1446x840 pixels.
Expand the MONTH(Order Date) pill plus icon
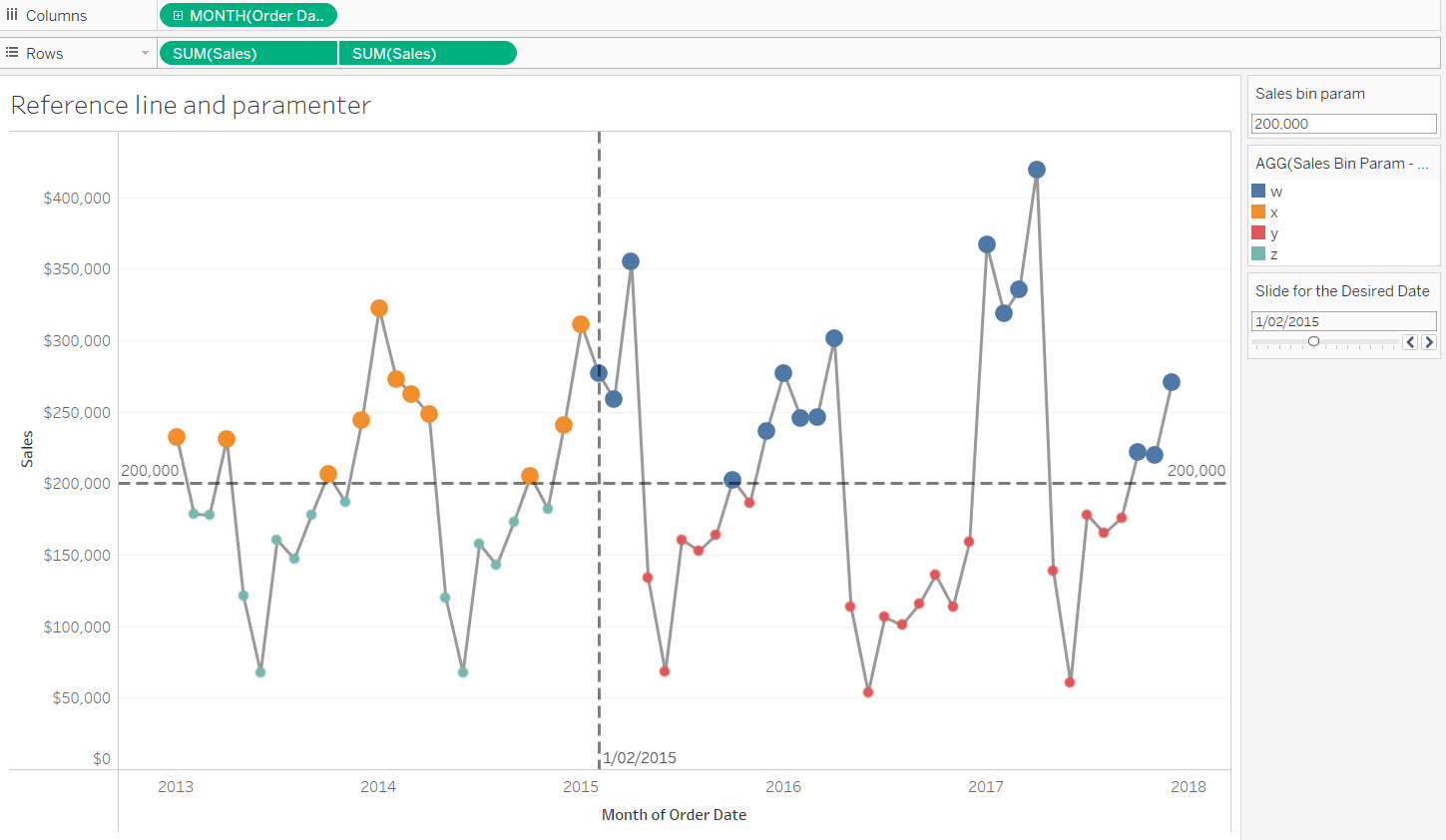click(178, 16)
